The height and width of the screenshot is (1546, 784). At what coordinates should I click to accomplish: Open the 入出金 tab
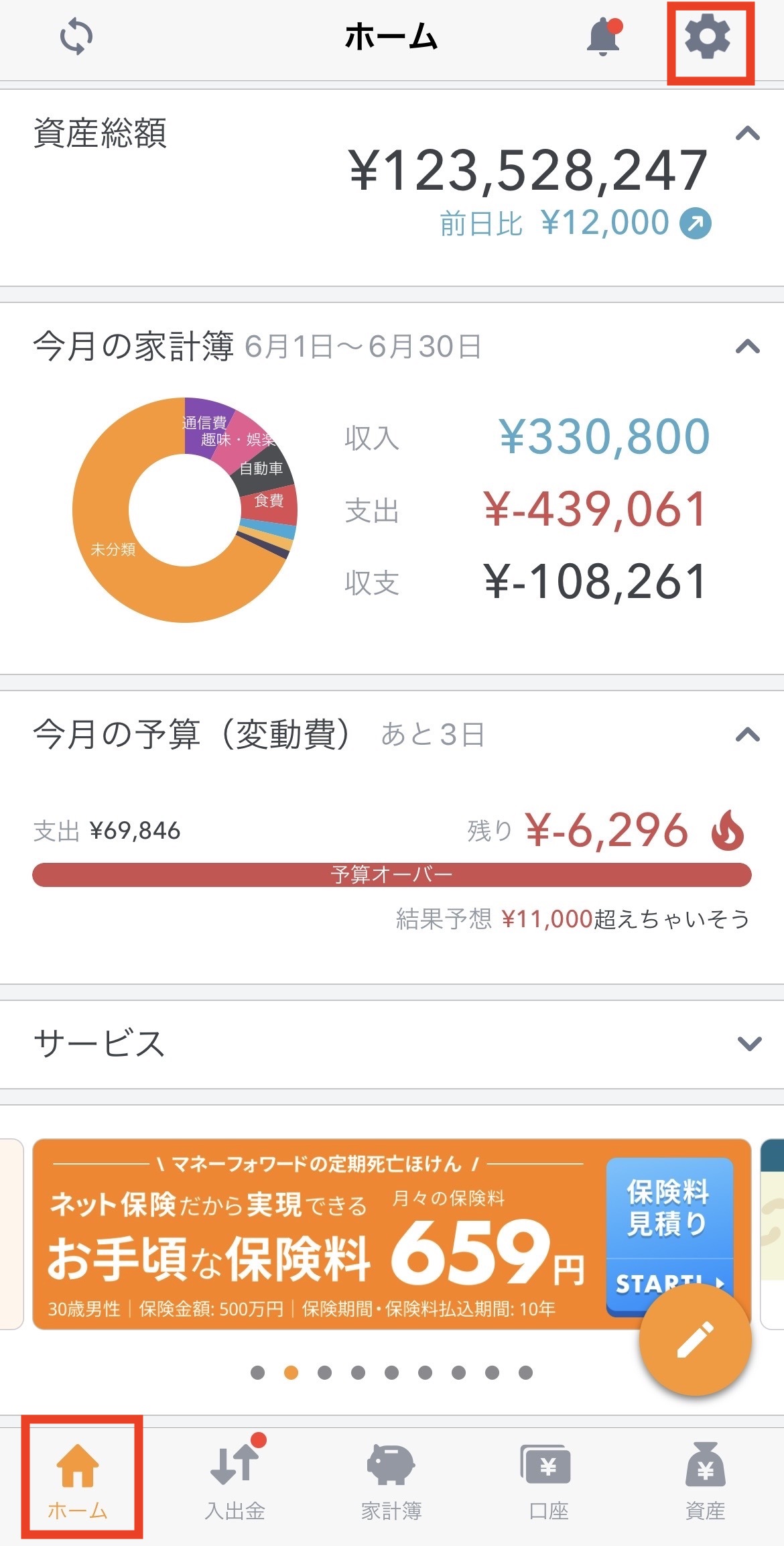[235, 1480]
